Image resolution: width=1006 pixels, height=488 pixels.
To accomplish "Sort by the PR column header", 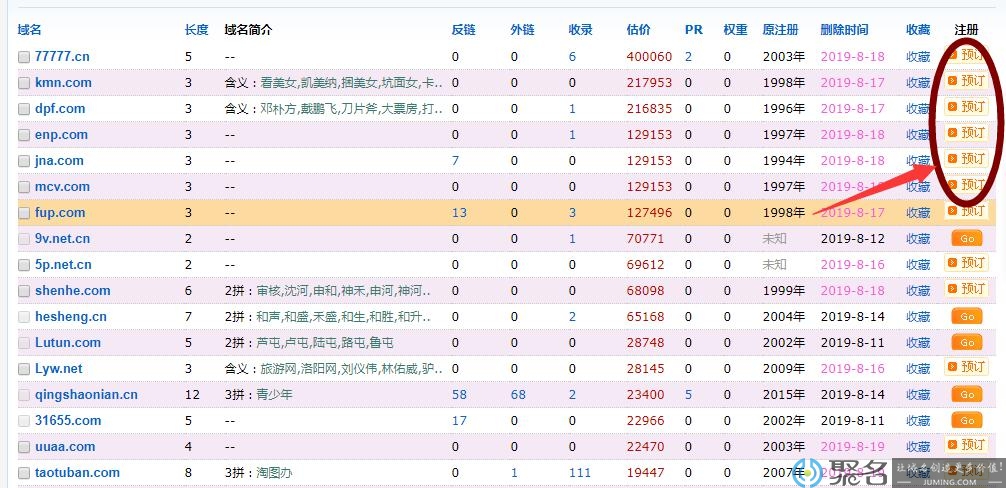I will click(694, 29).
